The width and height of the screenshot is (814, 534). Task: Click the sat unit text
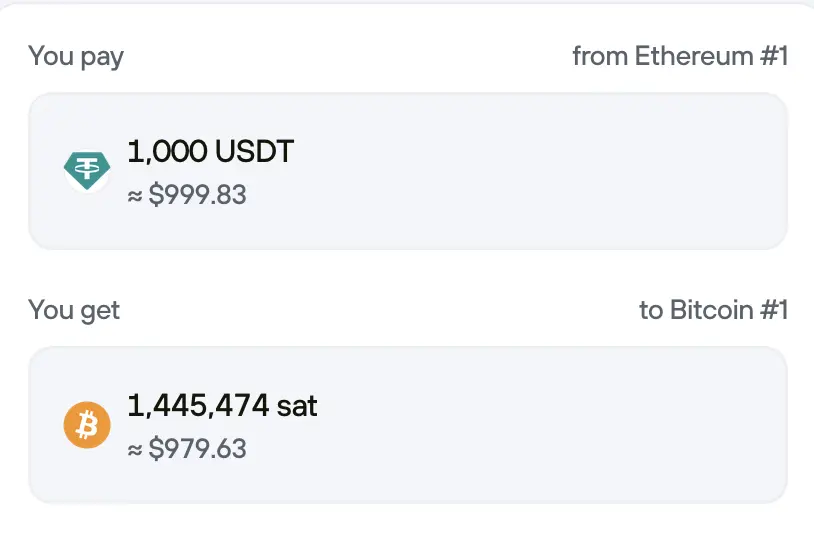(x=297, y=405)
